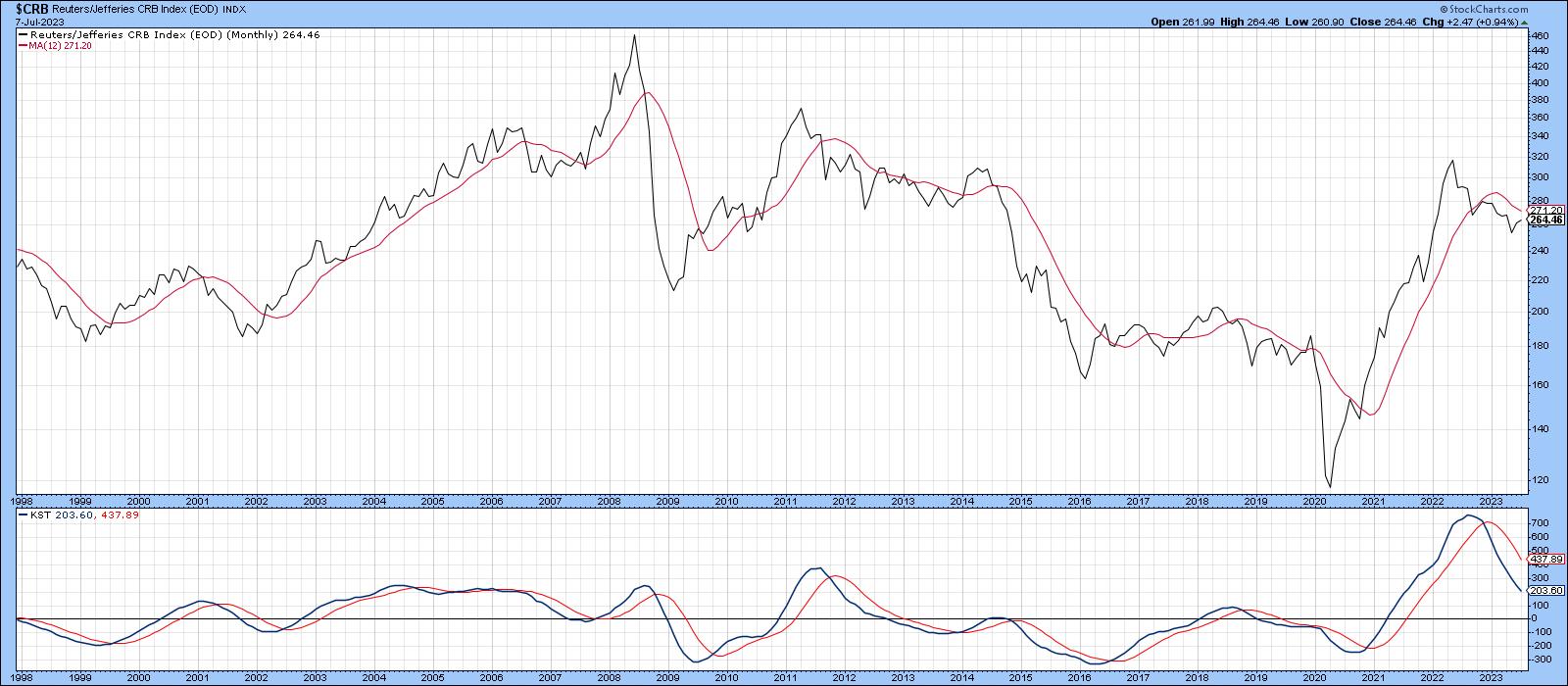Click the 140 price axis label
This screenshot has height=686, width=1568.
[1540, 428]
